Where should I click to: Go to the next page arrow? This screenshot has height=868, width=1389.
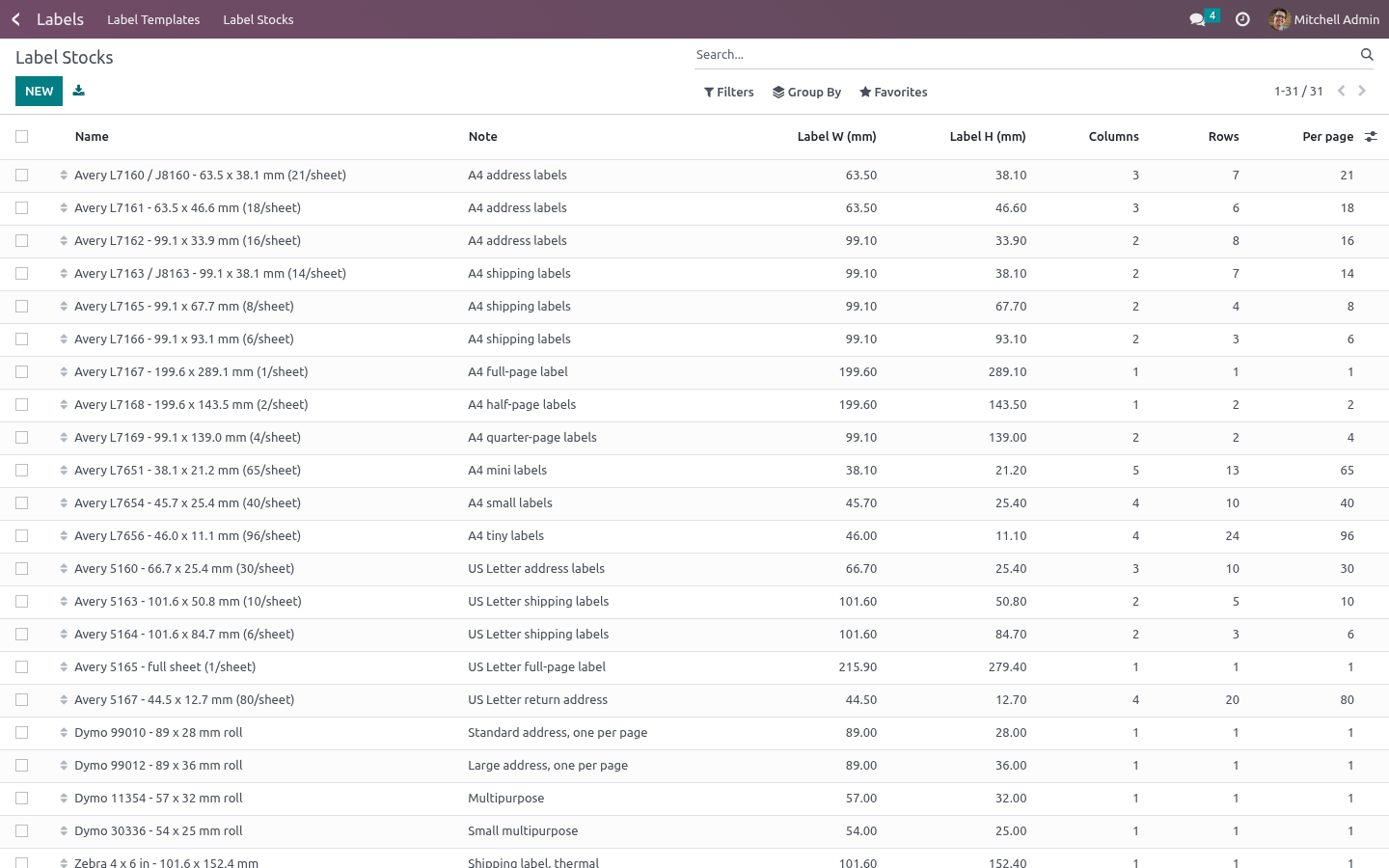coord(1362,91)
